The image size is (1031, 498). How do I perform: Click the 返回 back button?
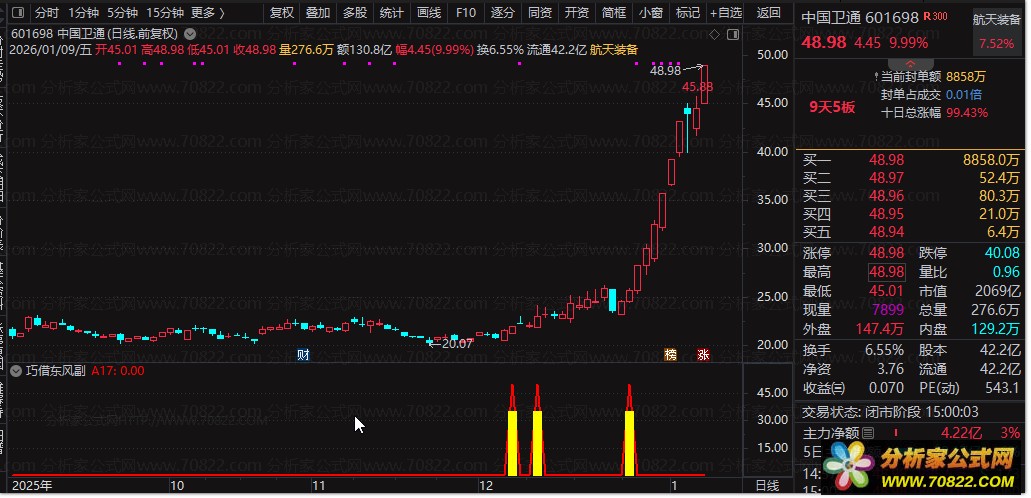(768, 12)
